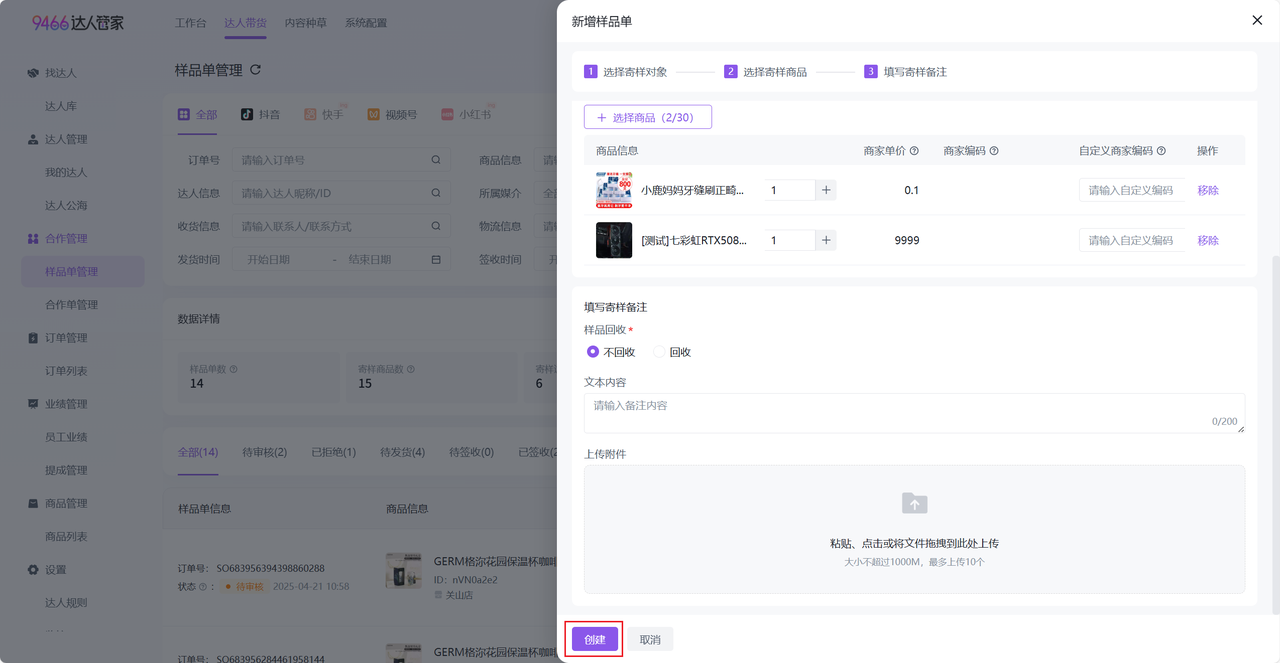Switch to the 待签收(0) status tab

471,452
